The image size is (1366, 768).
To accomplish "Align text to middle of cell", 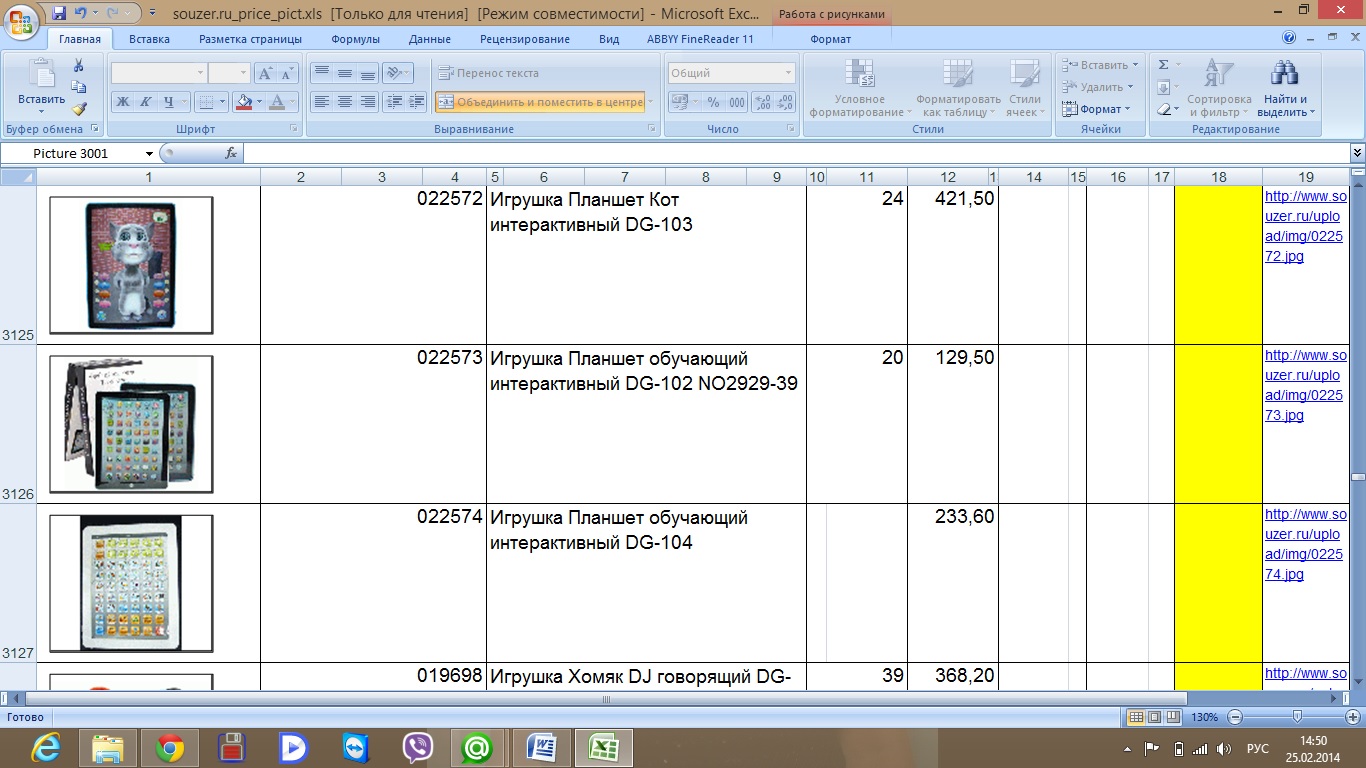I will pos(344,73).
